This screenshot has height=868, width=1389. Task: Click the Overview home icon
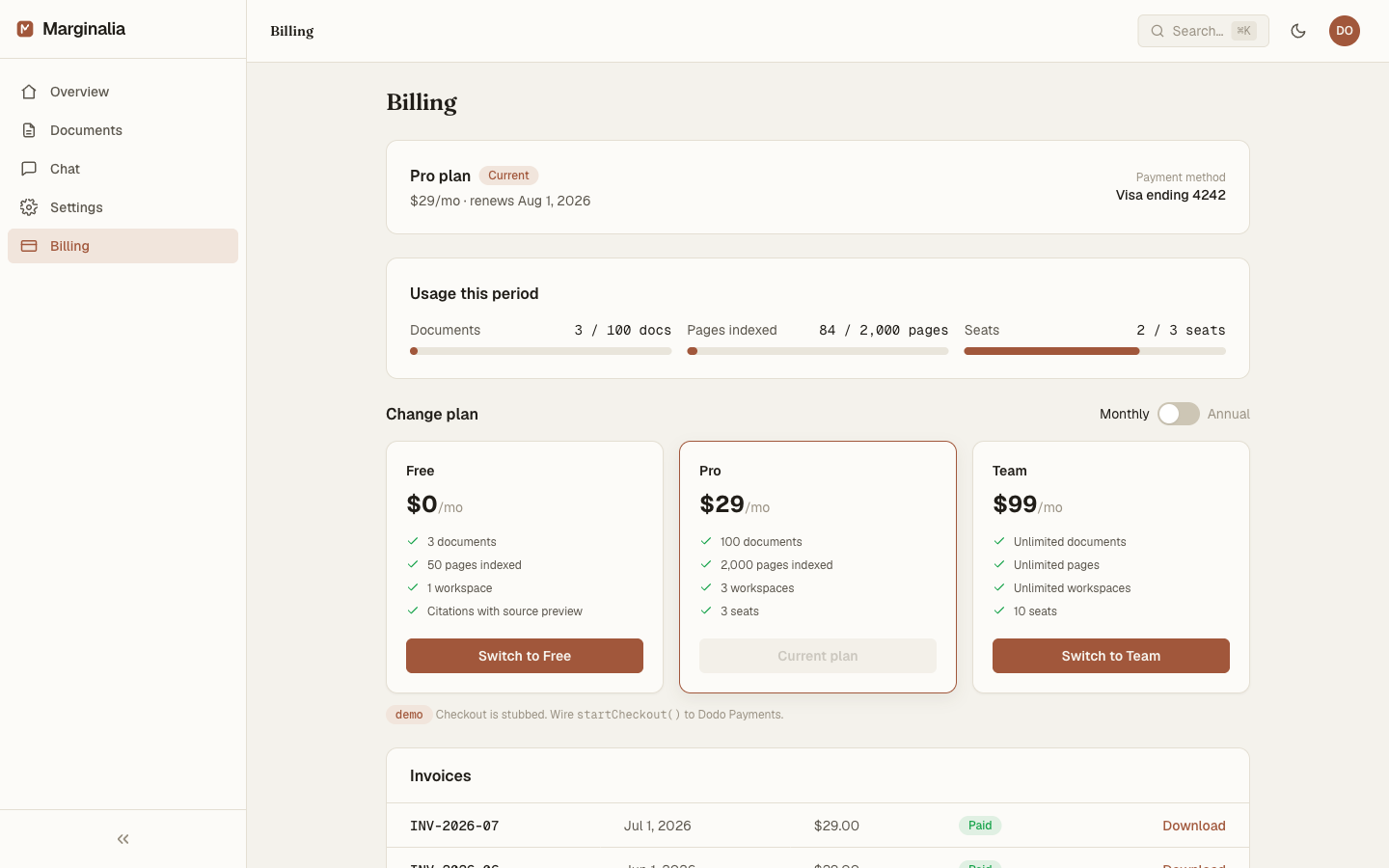coord(29,92)
